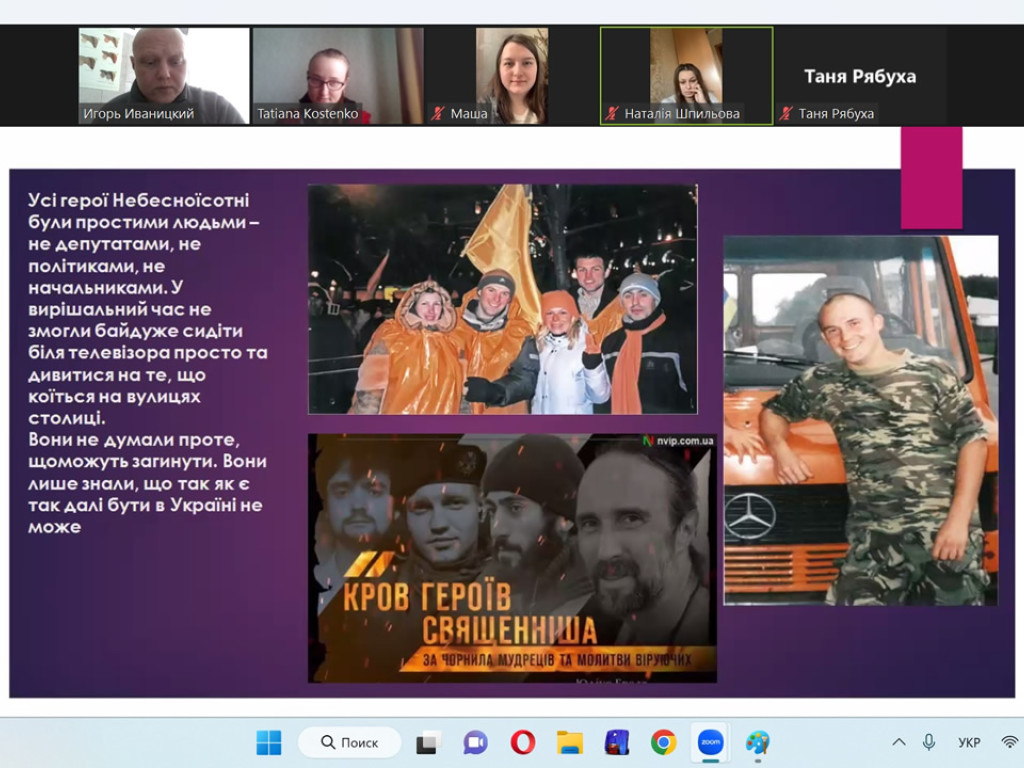This screenshot has width=1024, height=768.
Task: Open Google Chrome from taskbar
Action: tap(664, 743)
